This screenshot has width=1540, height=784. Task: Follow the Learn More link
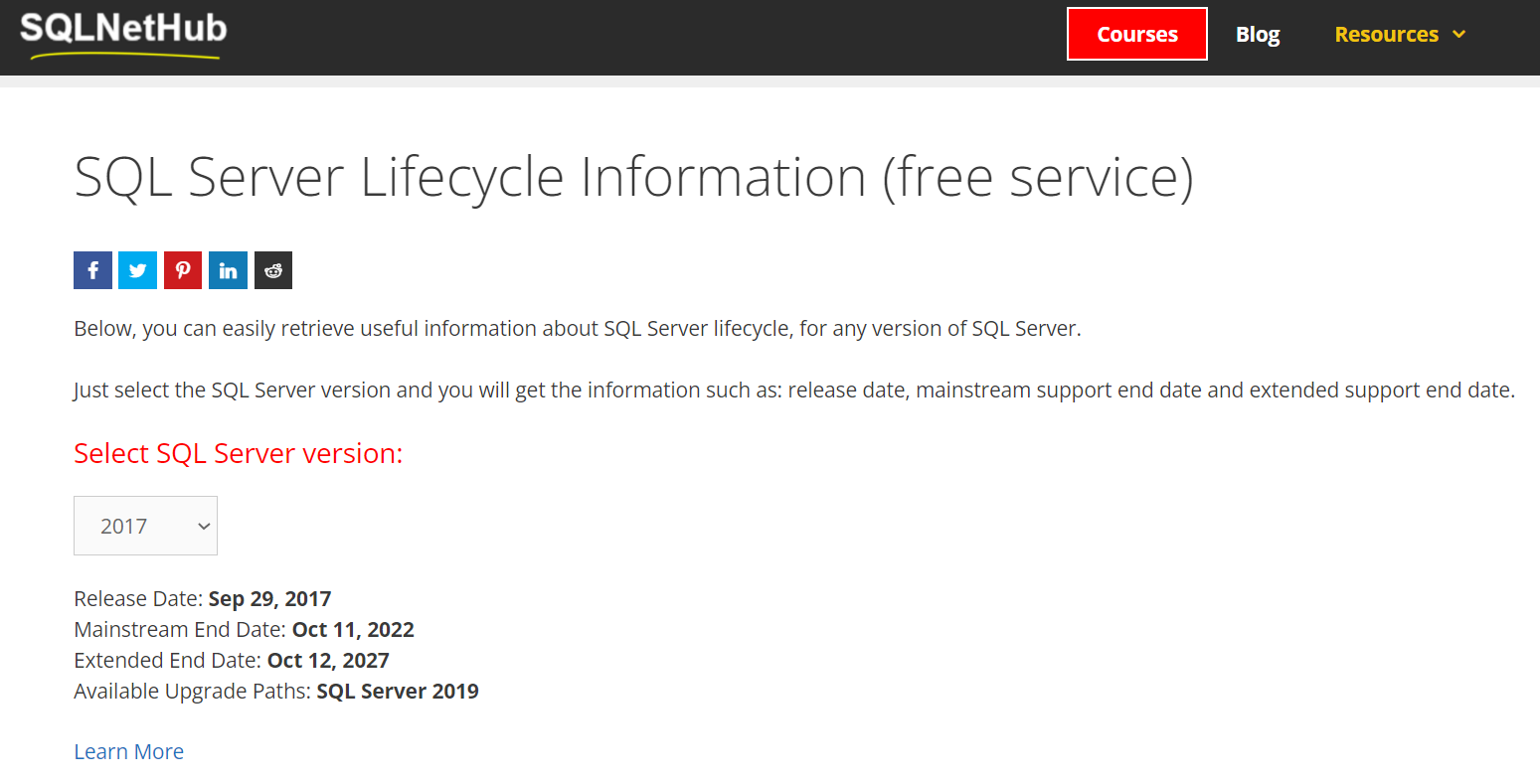pyautogui.click(x=129, y=751)
